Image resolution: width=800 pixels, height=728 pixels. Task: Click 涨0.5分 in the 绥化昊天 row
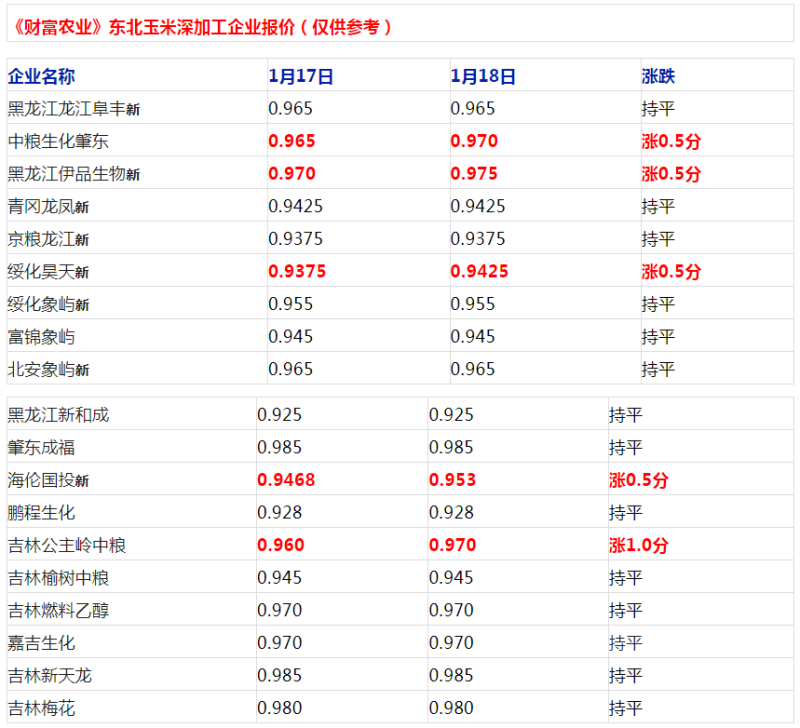pos(671,272)
